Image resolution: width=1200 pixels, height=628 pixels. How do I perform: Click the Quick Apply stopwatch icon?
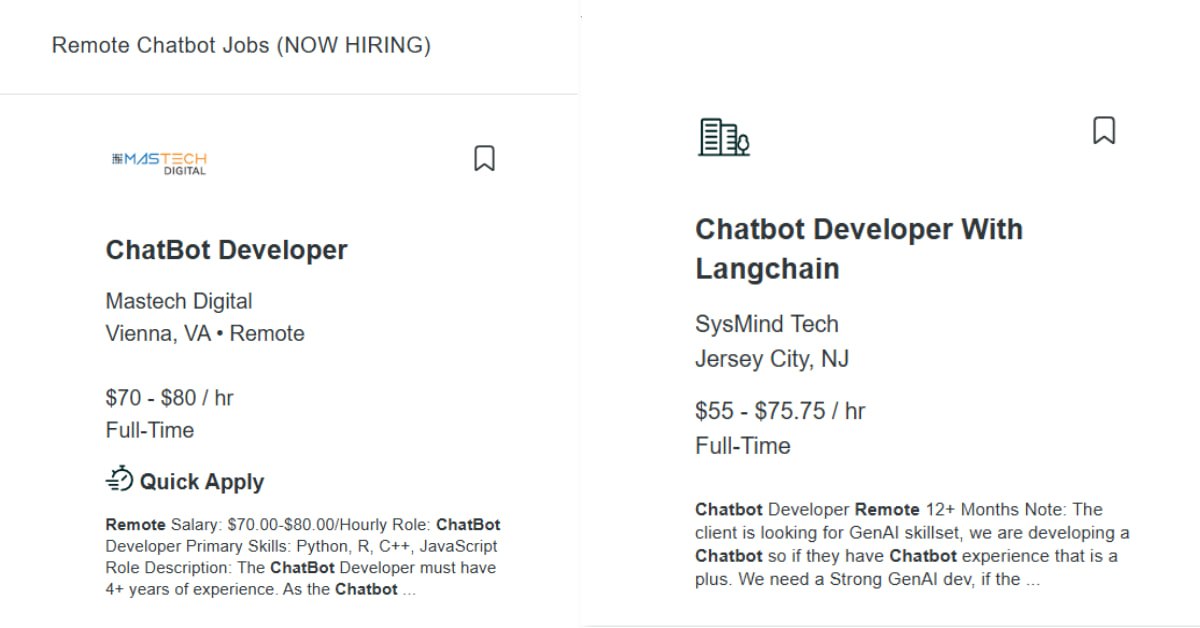click(x=119, y=480)
